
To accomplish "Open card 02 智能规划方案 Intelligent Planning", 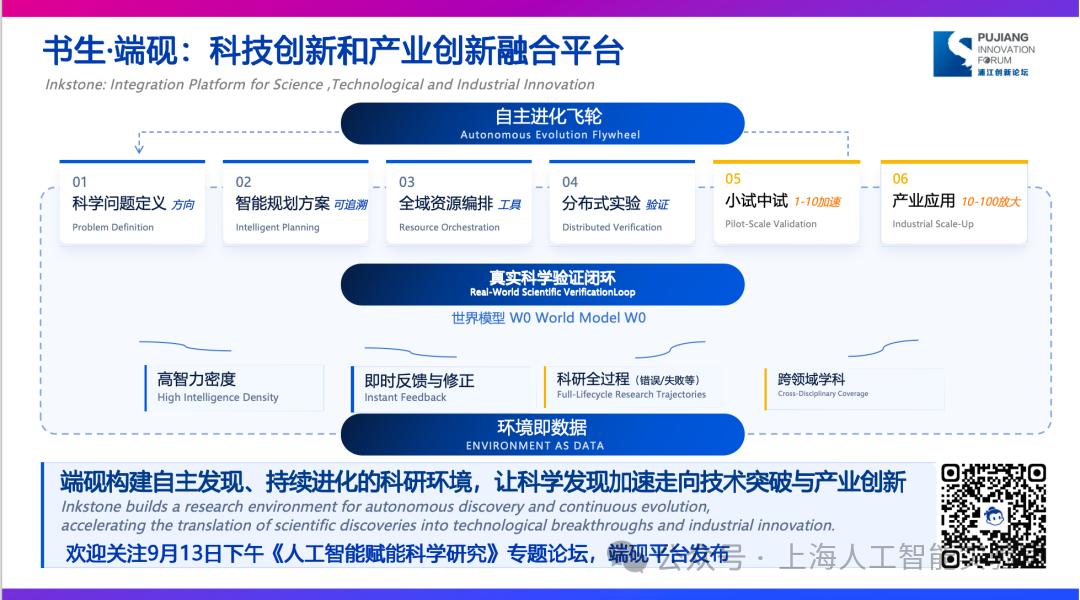I will point(295,203).
